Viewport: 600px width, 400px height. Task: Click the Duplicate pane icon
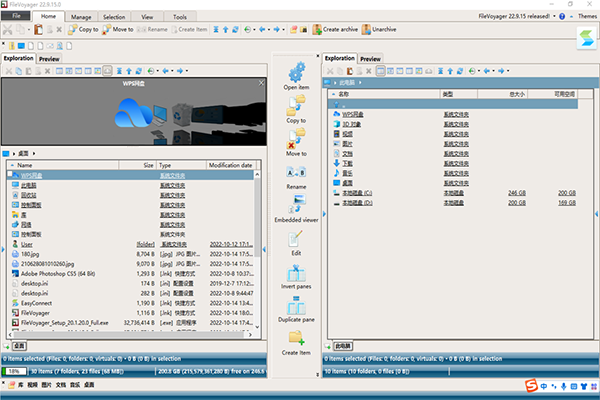[x=296, y=307]
